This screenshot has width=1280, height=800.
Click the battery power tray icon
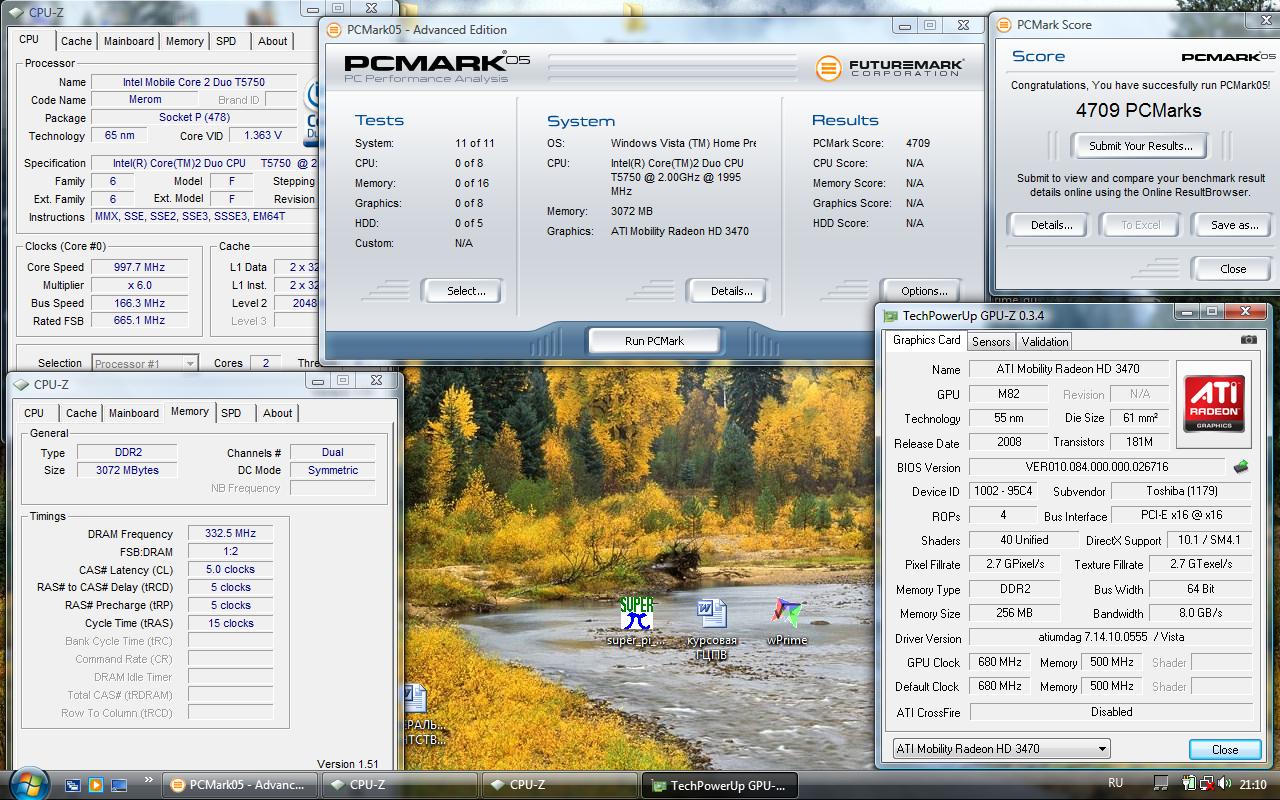pyautogui.click(x=1189, y=784)
